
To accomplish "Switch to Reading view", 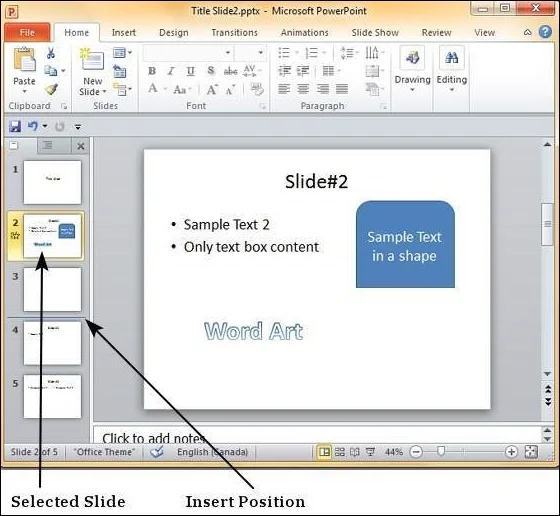I will click(355, 452).
